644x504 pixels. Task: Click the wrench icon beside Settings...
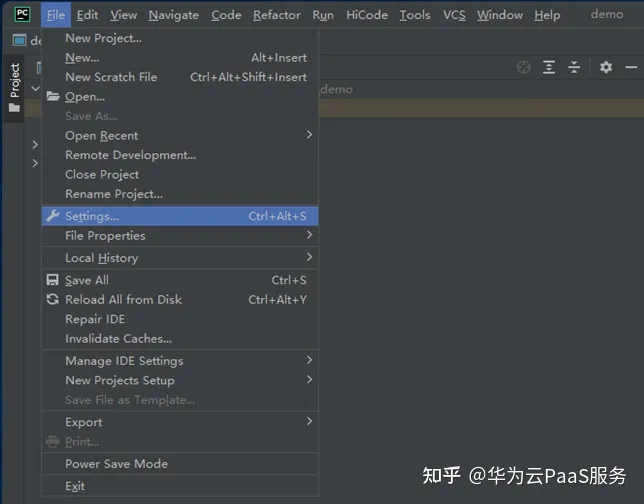tap(53, 216)
